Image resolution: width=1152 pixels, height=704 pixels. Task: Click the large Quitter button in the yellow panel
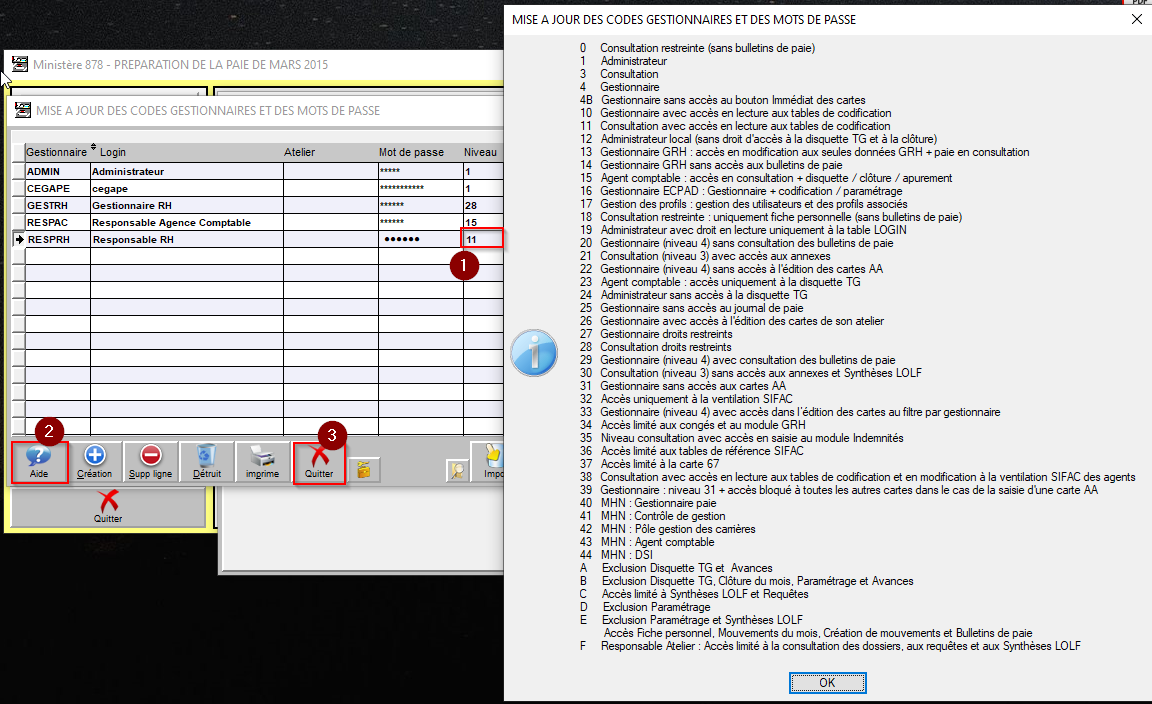click(108, 507)
